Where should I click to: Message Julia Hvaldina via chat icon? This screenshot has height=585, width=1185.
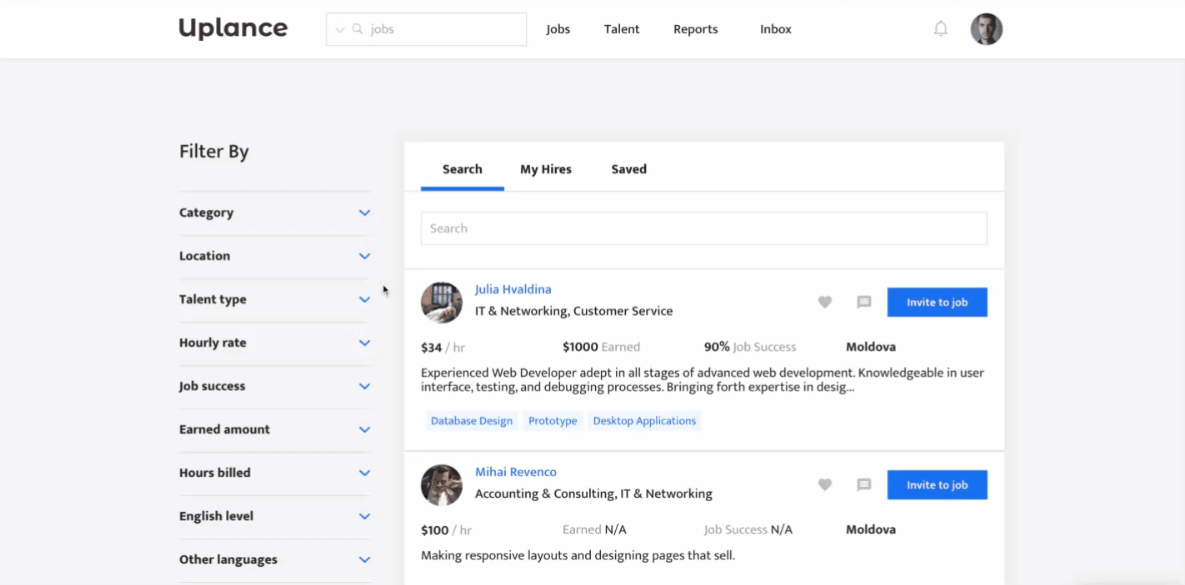coord(864,302)
